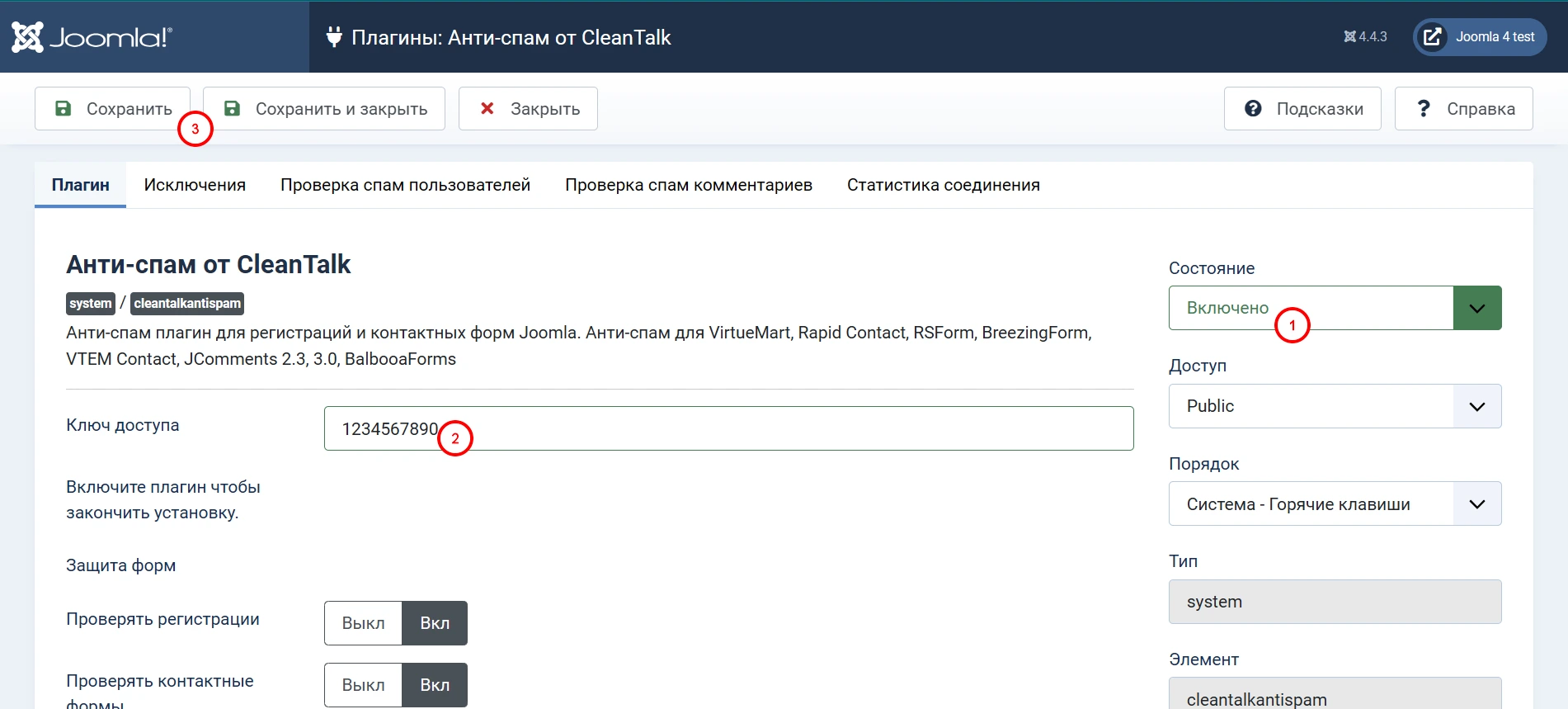Viewport: 1568px width, 709px height.
Task: Toggle inline help with Подсказки button
Action: [1302, 108]
